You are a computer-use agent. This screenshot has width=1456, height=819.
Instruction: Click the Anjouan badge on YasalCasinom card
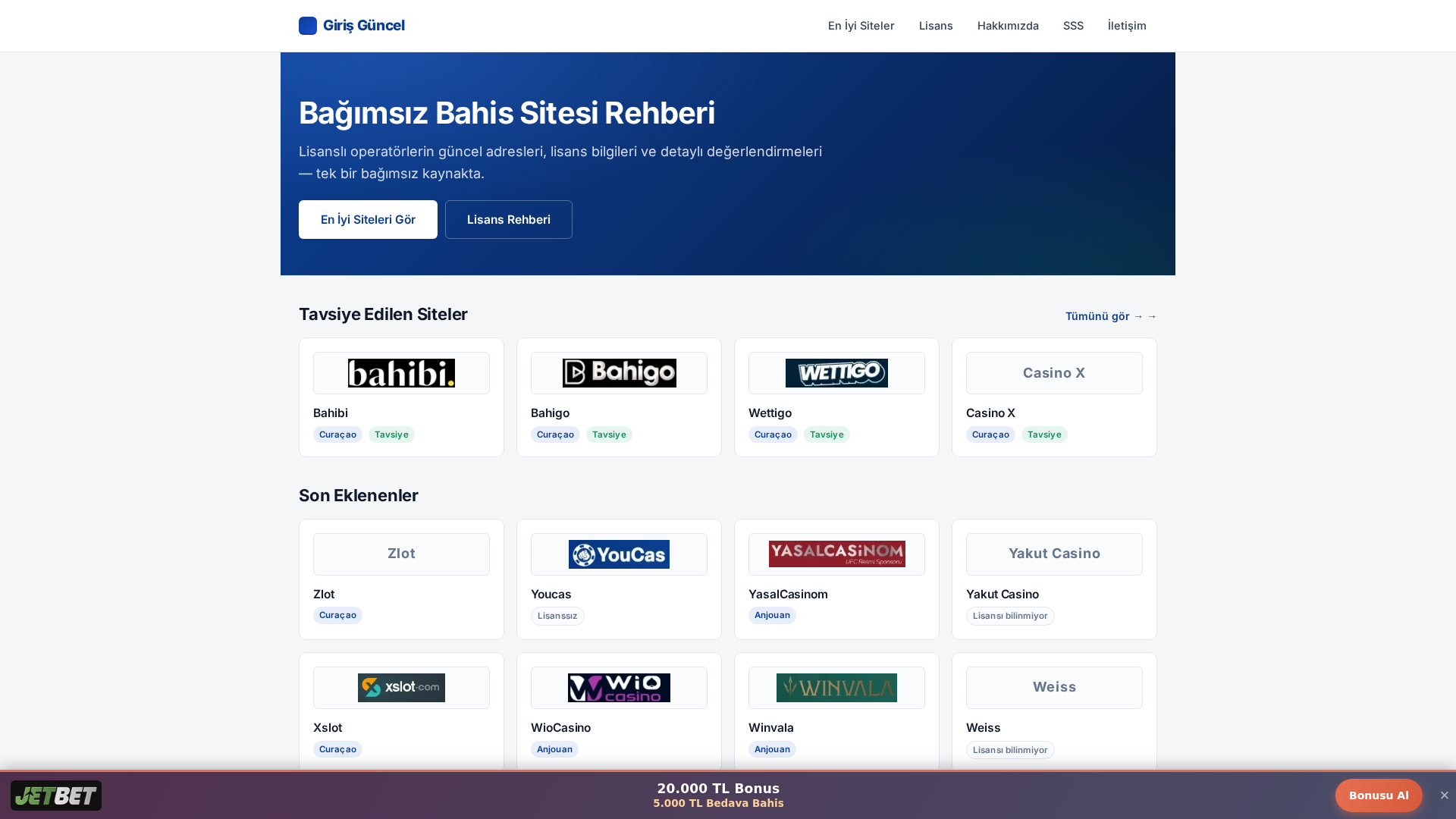772,615
